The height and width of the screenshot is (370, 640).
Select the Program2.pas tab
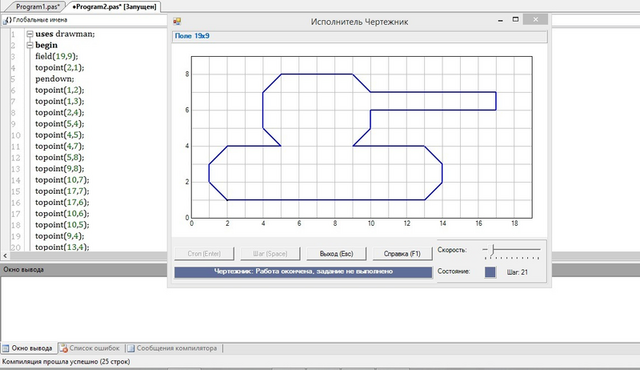coord(114,7)
